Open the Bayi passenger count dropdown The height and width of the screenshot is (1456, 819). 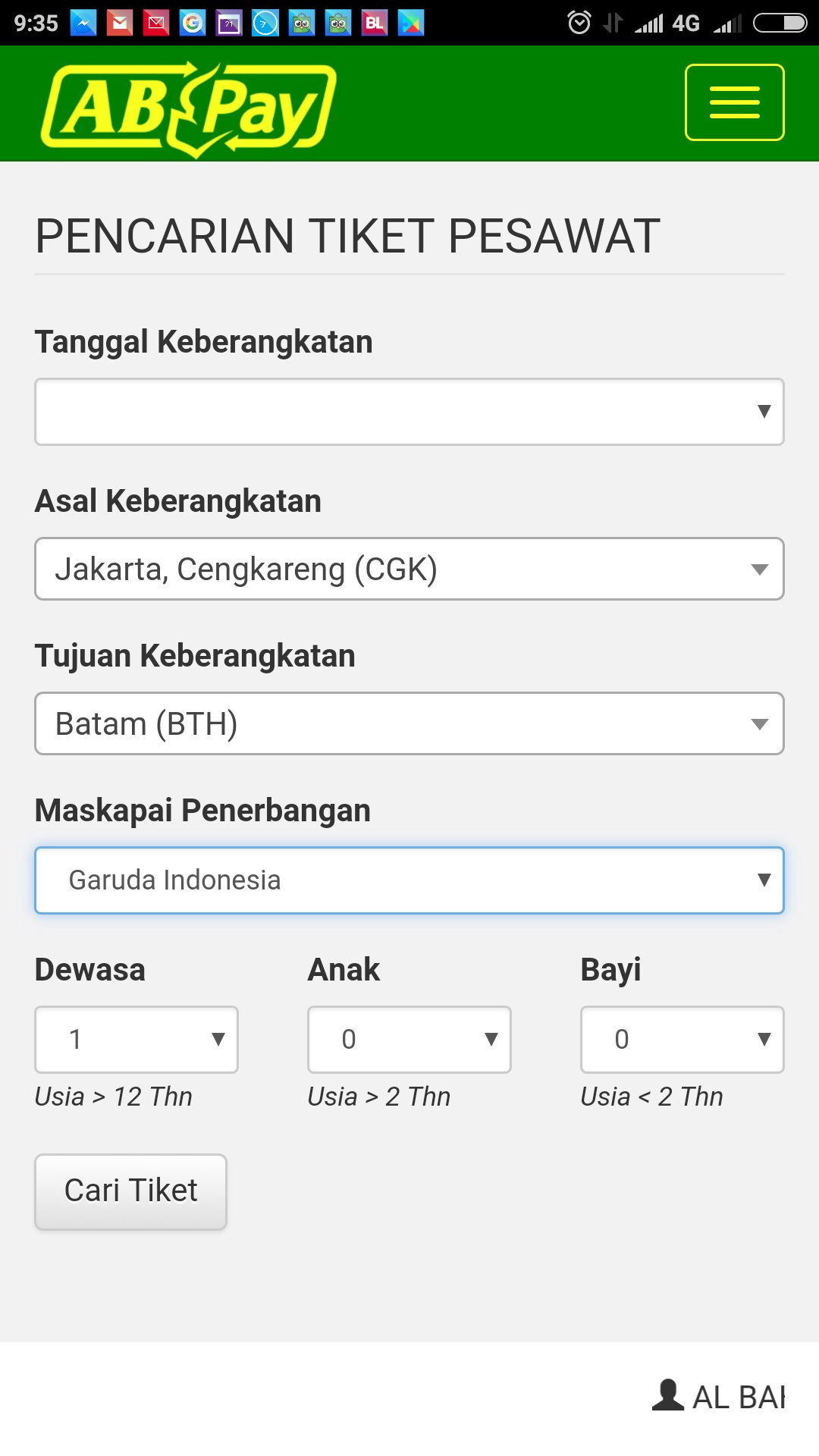[682, 1039]
